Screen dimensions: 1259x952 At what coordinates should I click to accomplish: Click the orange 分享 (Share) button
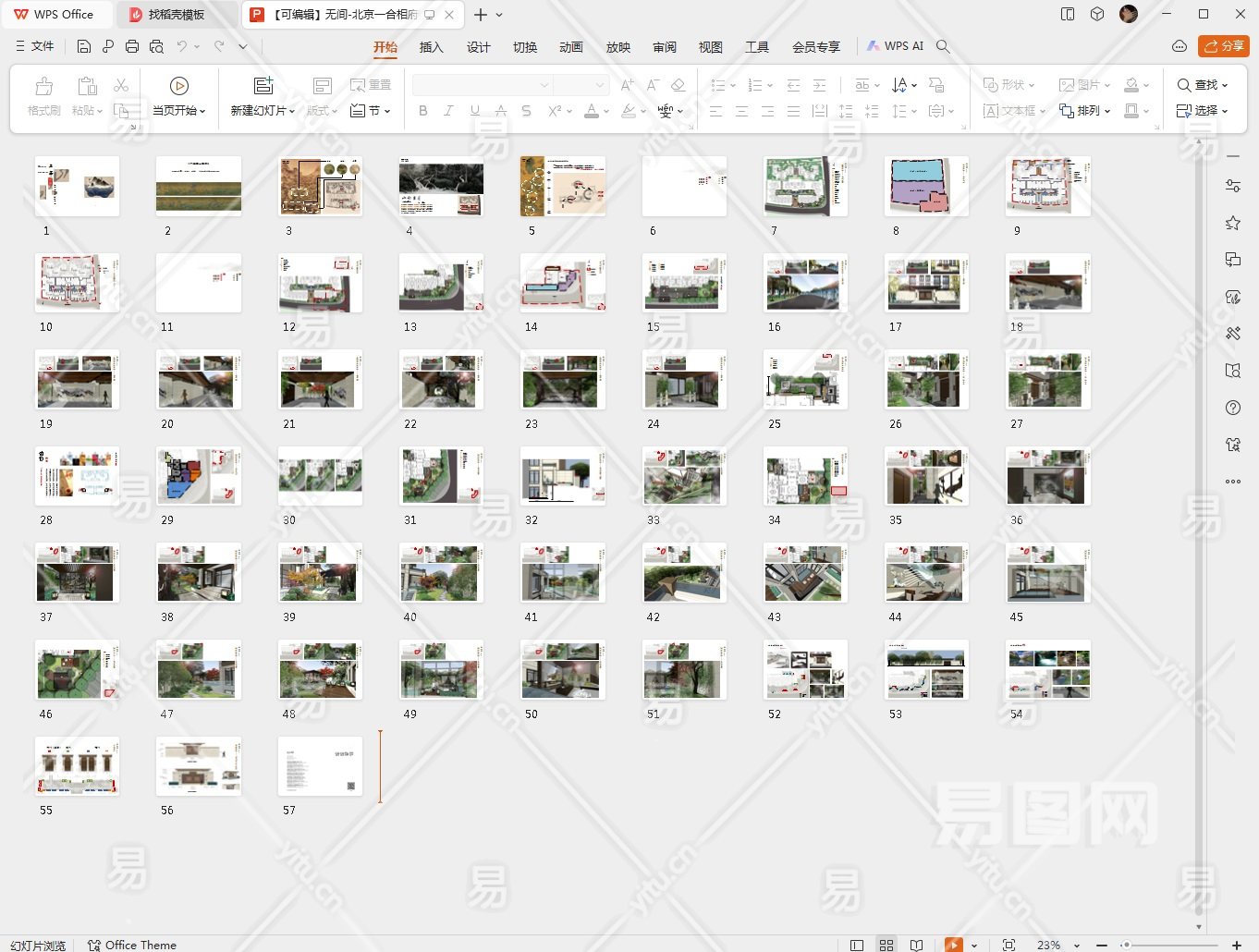(x=1223, y=46)
